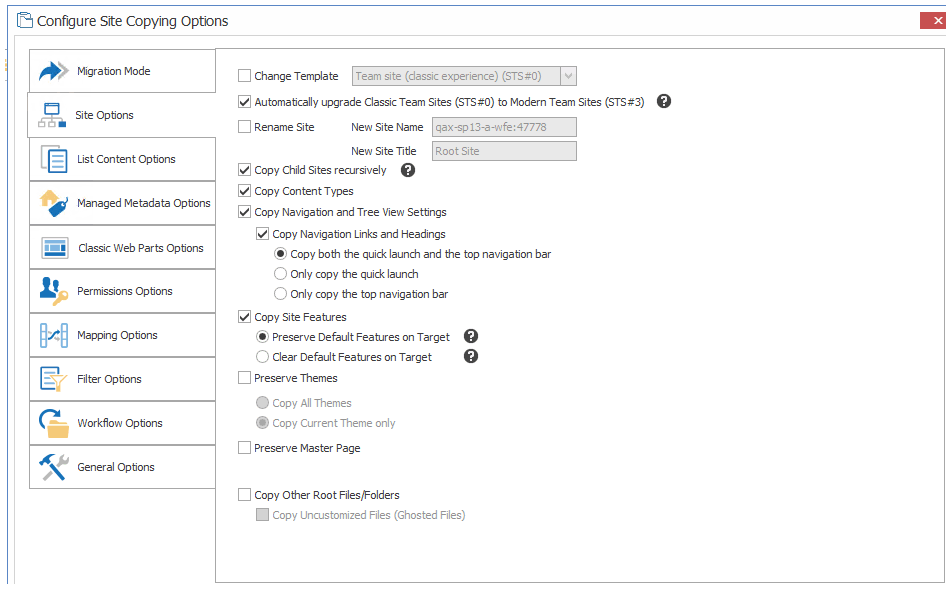The width and height of the screenshot is (950, 593).
Task: Open List Content Options via its icon
Action: click(x=53, y=158)
